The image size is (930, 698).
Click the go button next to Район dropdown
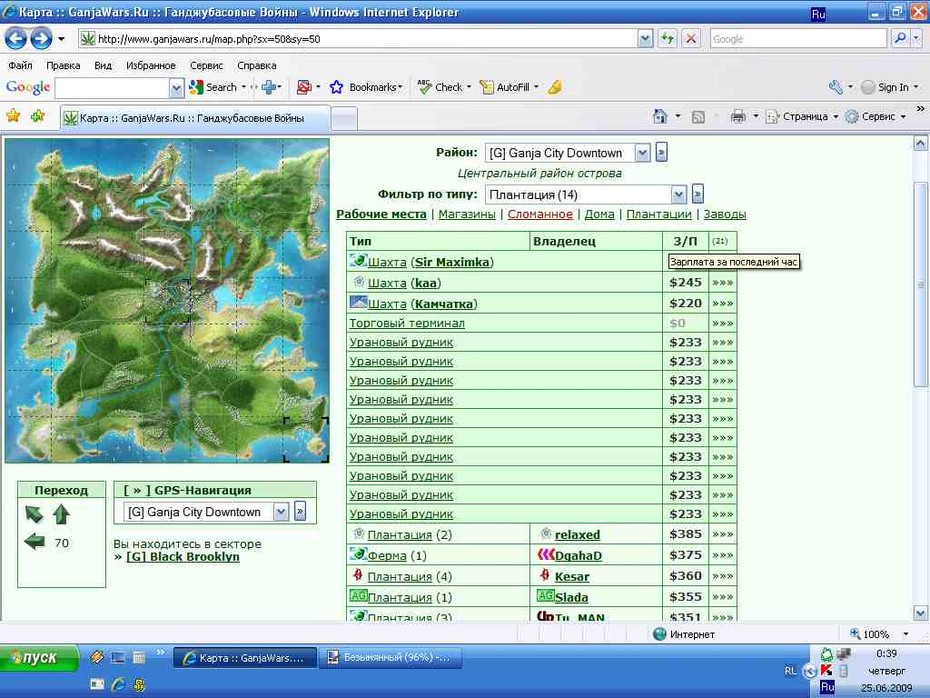pos(661,152)
